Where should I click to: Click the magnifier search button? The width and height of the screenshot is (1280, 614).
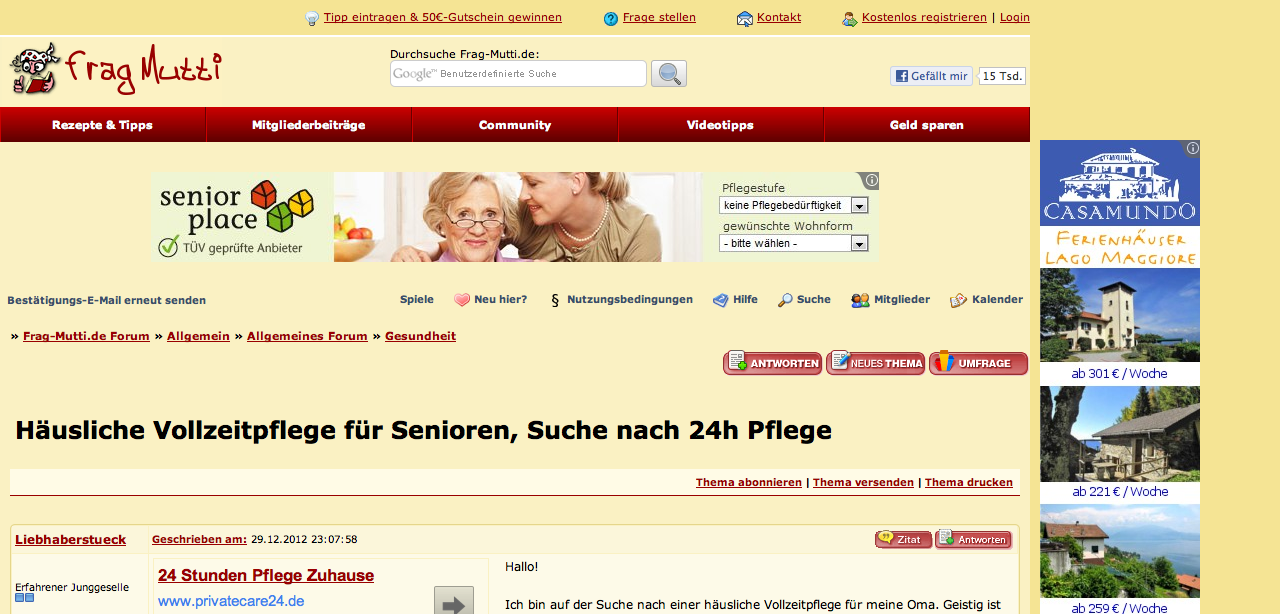click(668, 74)
